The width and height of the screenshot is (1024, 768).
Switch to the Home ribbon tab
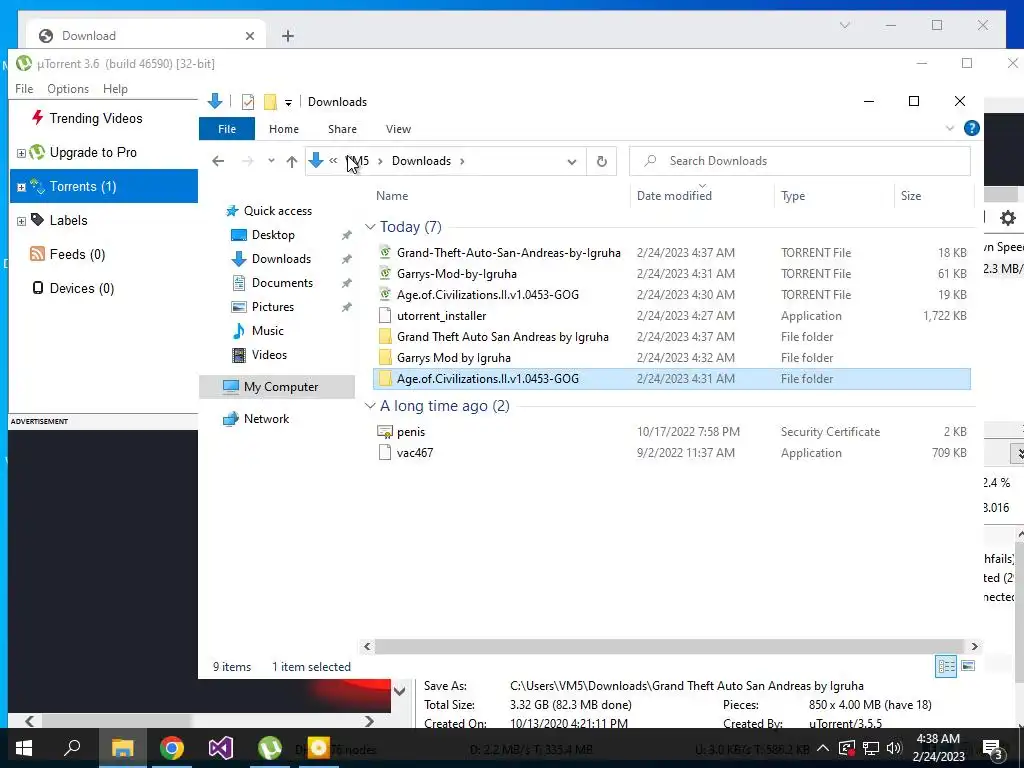[283, 129]
